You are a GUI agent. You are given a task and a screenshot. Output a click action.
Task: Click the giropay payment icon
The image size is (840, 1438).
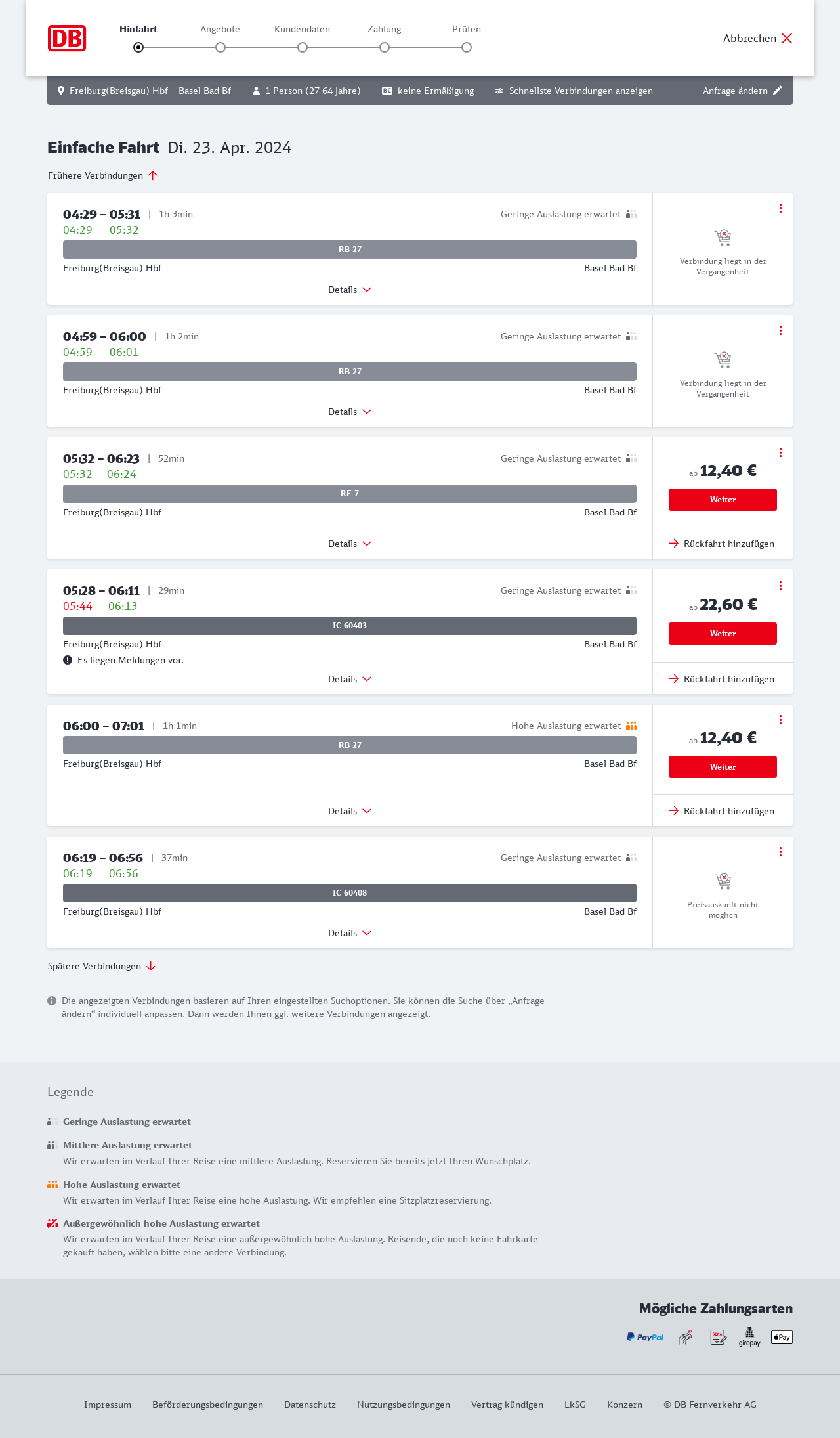tap(749, 1337)
